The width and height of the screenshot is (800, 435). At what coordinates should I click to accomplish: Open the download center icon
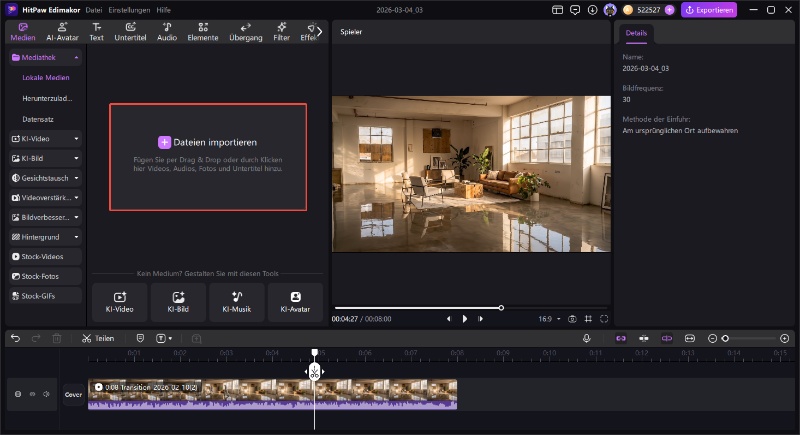tap(592, 10)
